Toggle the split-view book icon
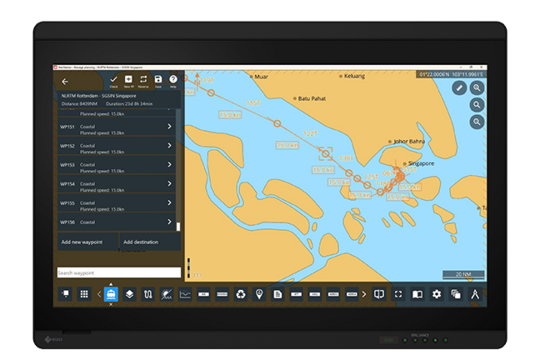This screenshot has height=360, width=540. [x=379, y=294]
